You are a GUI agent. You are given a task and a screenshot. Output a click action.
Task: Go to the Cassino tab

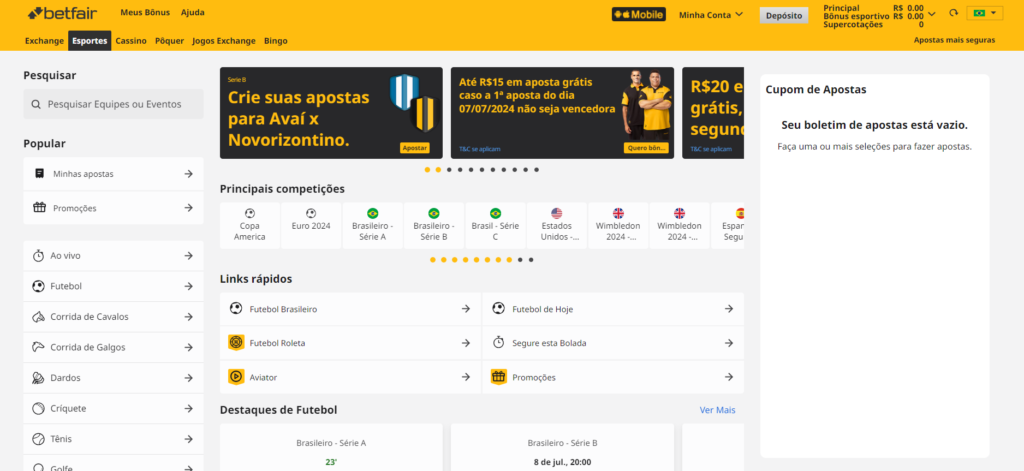pos(131,41)
